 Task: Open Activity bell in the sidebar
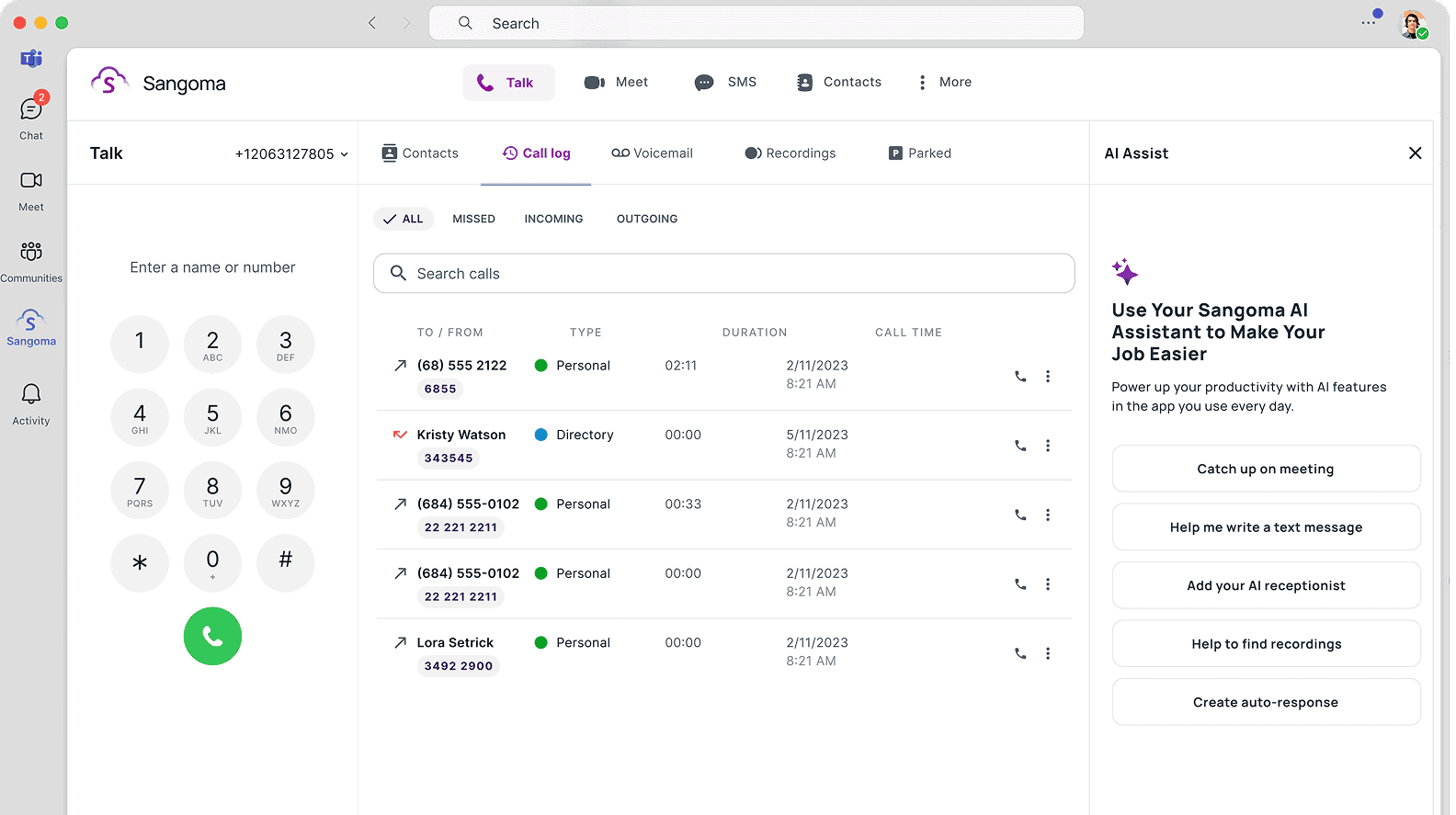31,404
